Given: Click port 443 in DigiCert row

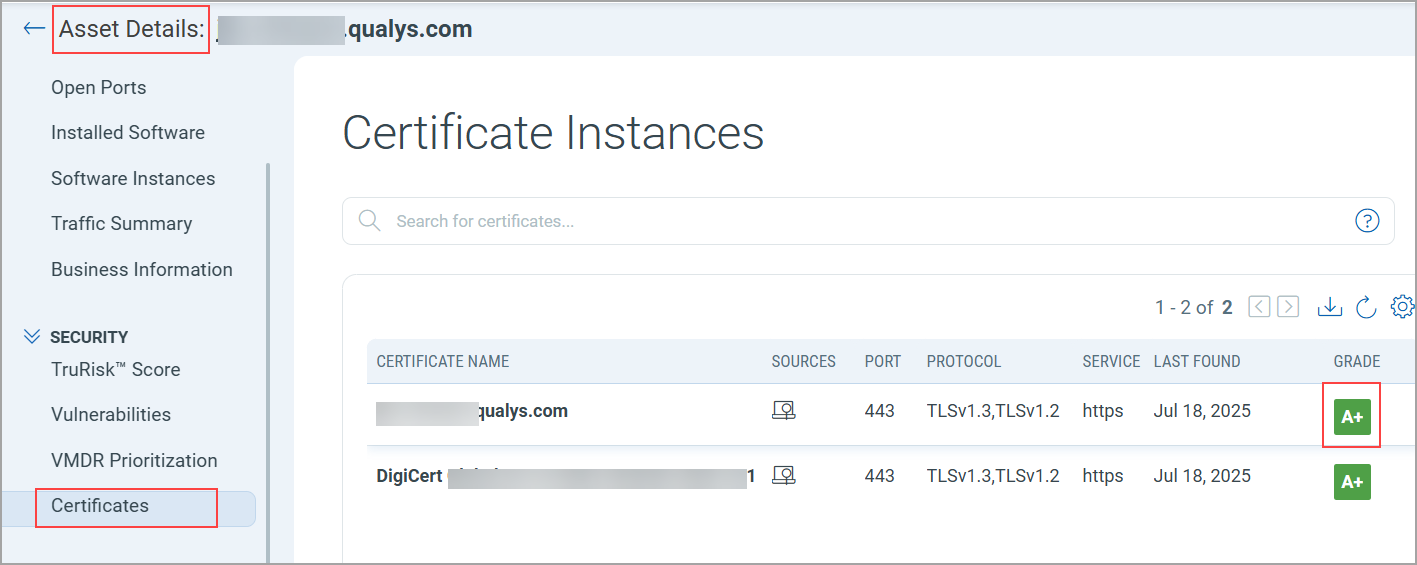Looking at the screenshot, I should pos(880,476).
